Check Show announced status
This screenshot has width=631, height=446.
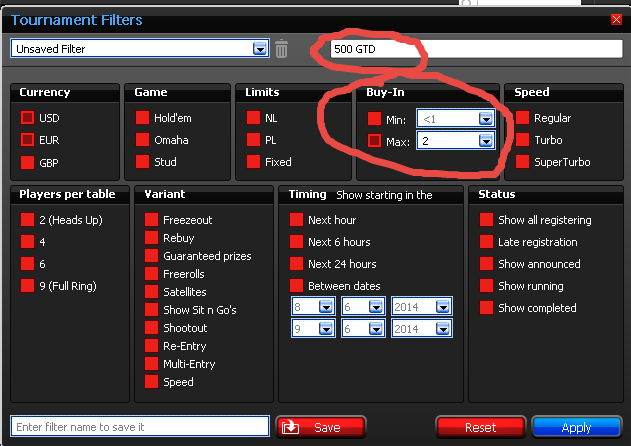(x=486, y=264)
